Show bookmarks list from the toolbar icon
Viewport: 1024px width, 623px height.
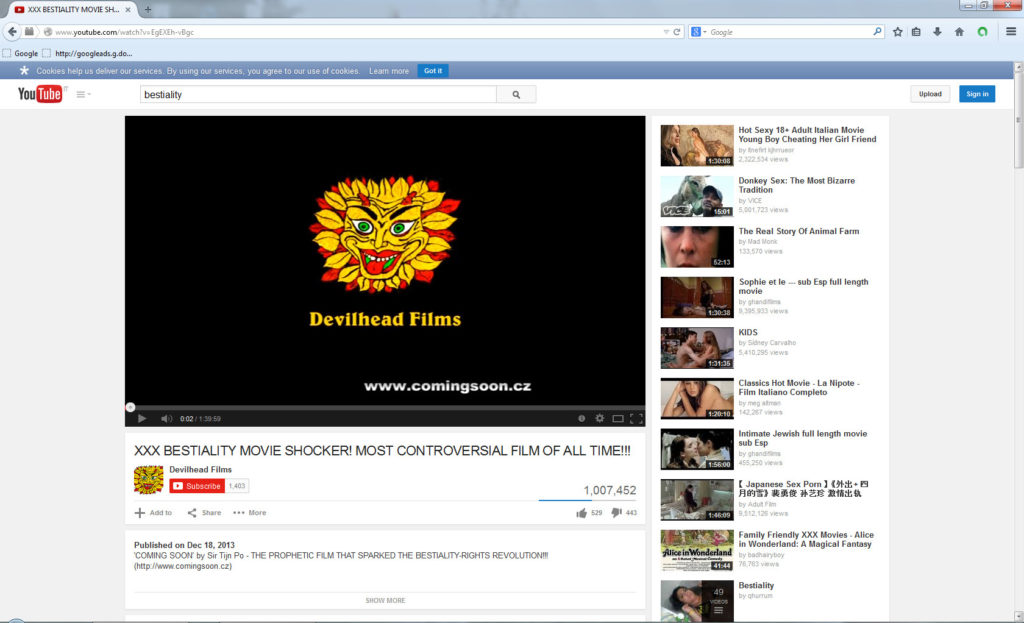pyautogui.click(x=916, y=31)
